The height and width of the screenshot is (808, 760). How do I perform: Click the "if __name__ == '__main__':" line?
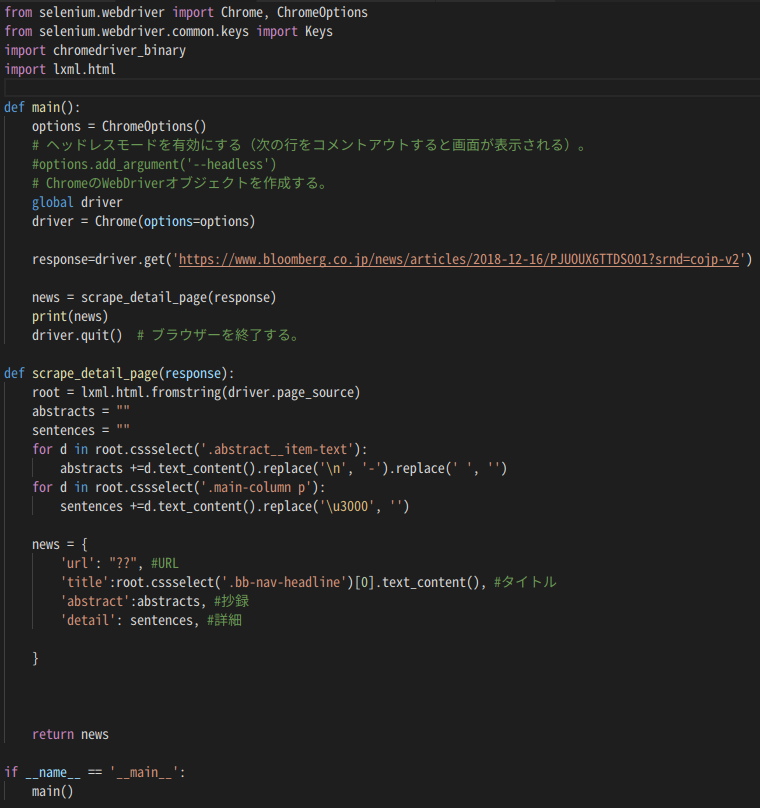[x=95, y=772]
